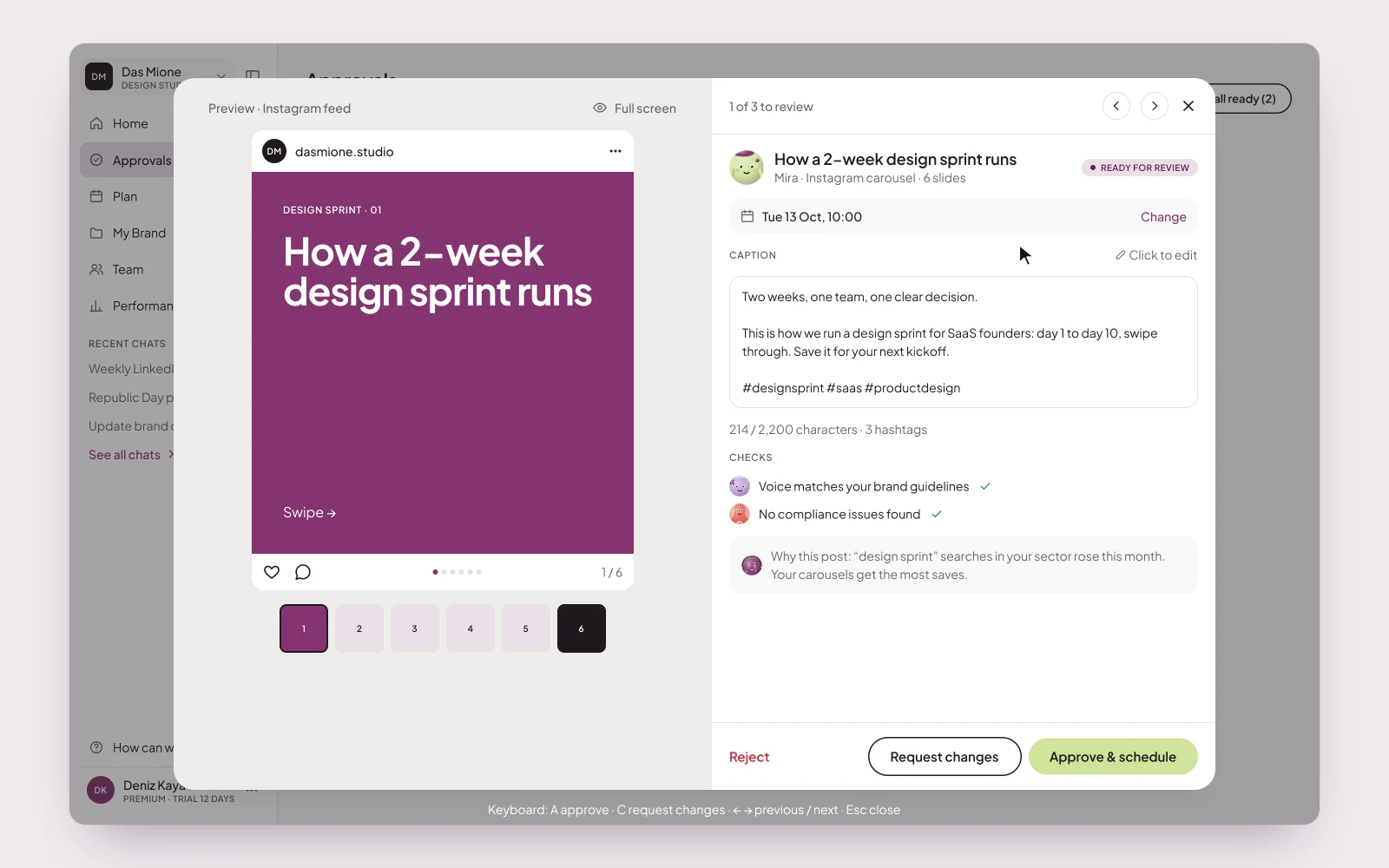Go to next review item arrow
Image resolution: width=1389 pixels, height=868 pixels.
1155,106
